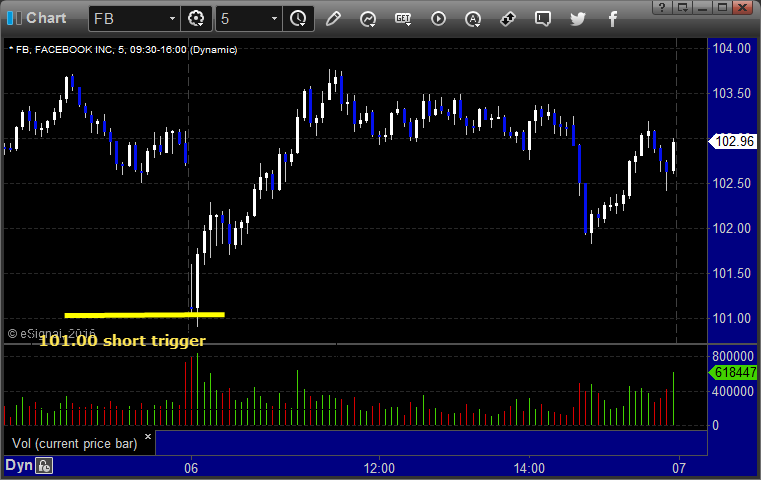Click the '101.00 short trigger' annotation text
Viewport: 761px width, 480px height.
[x=122, y=341]
